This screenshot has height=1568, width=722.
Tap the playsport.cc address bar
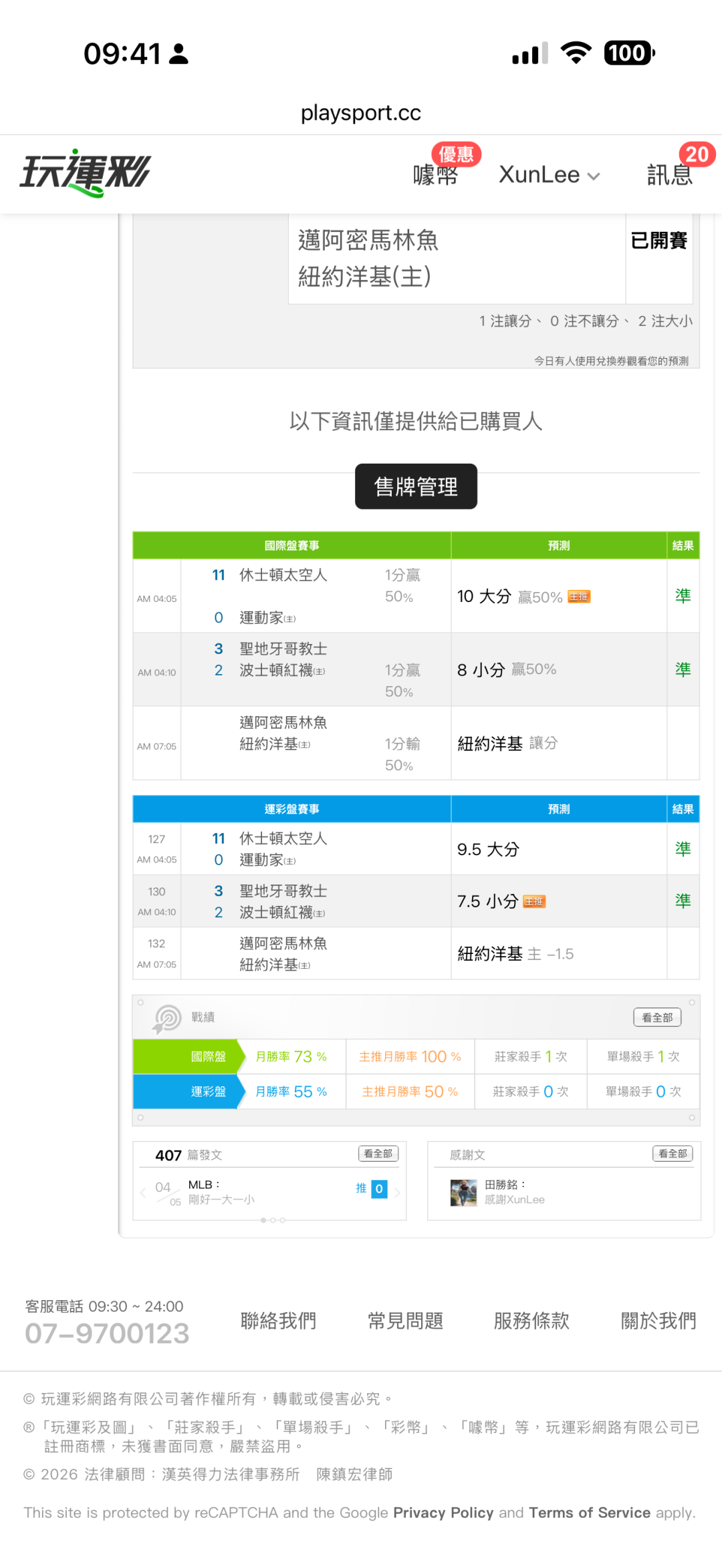click(x=361, y=113)
